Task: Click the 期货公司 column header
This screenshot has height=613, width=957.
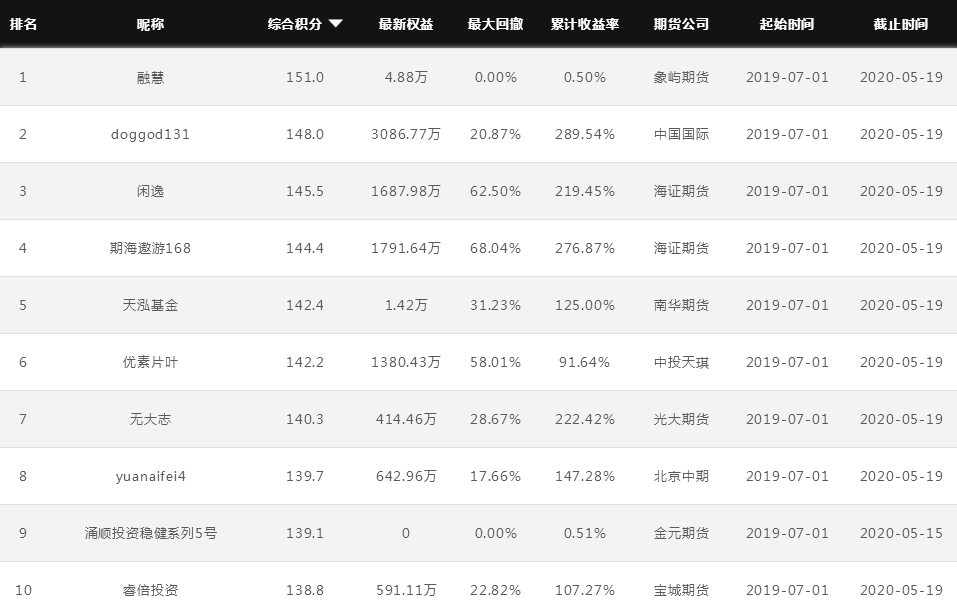Action: pos(681,24)
